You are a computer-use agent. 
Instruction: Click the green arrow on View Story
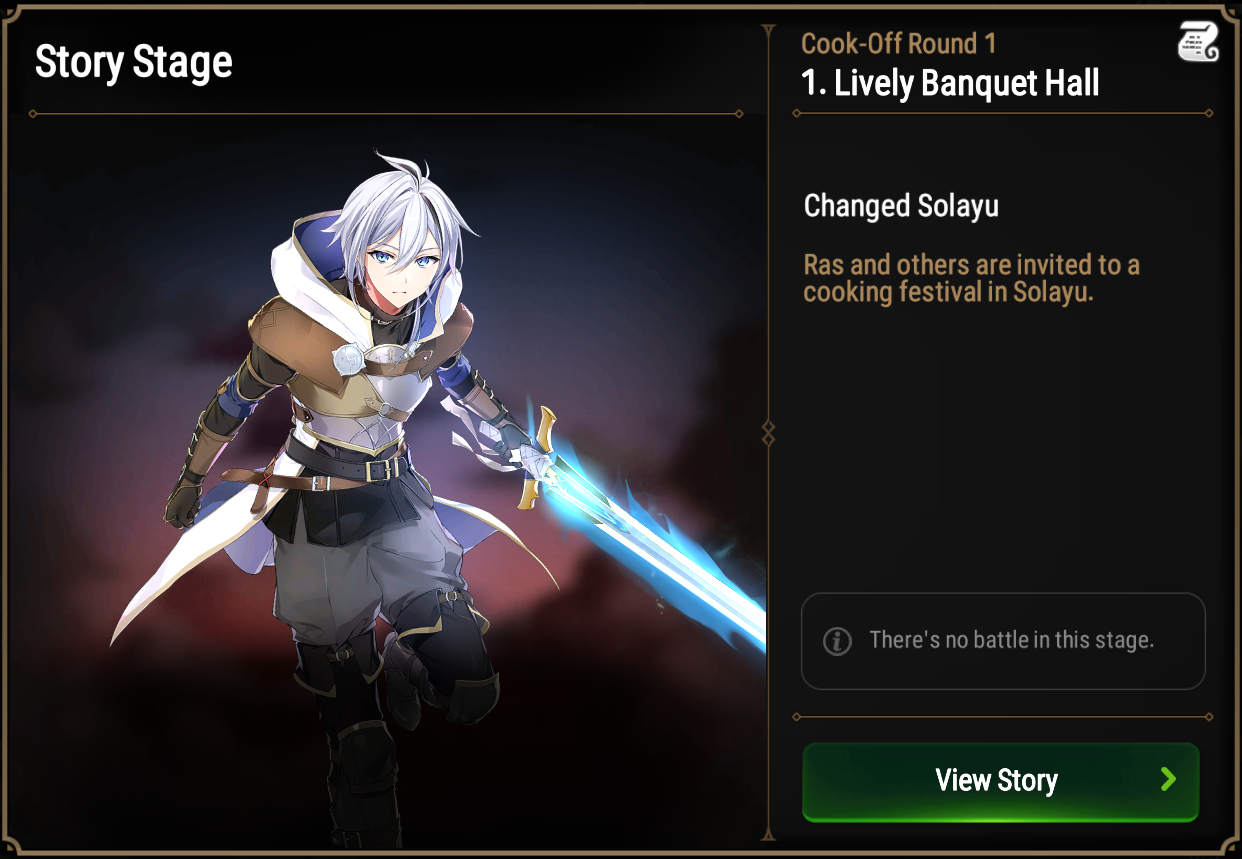click(1168, 780)
